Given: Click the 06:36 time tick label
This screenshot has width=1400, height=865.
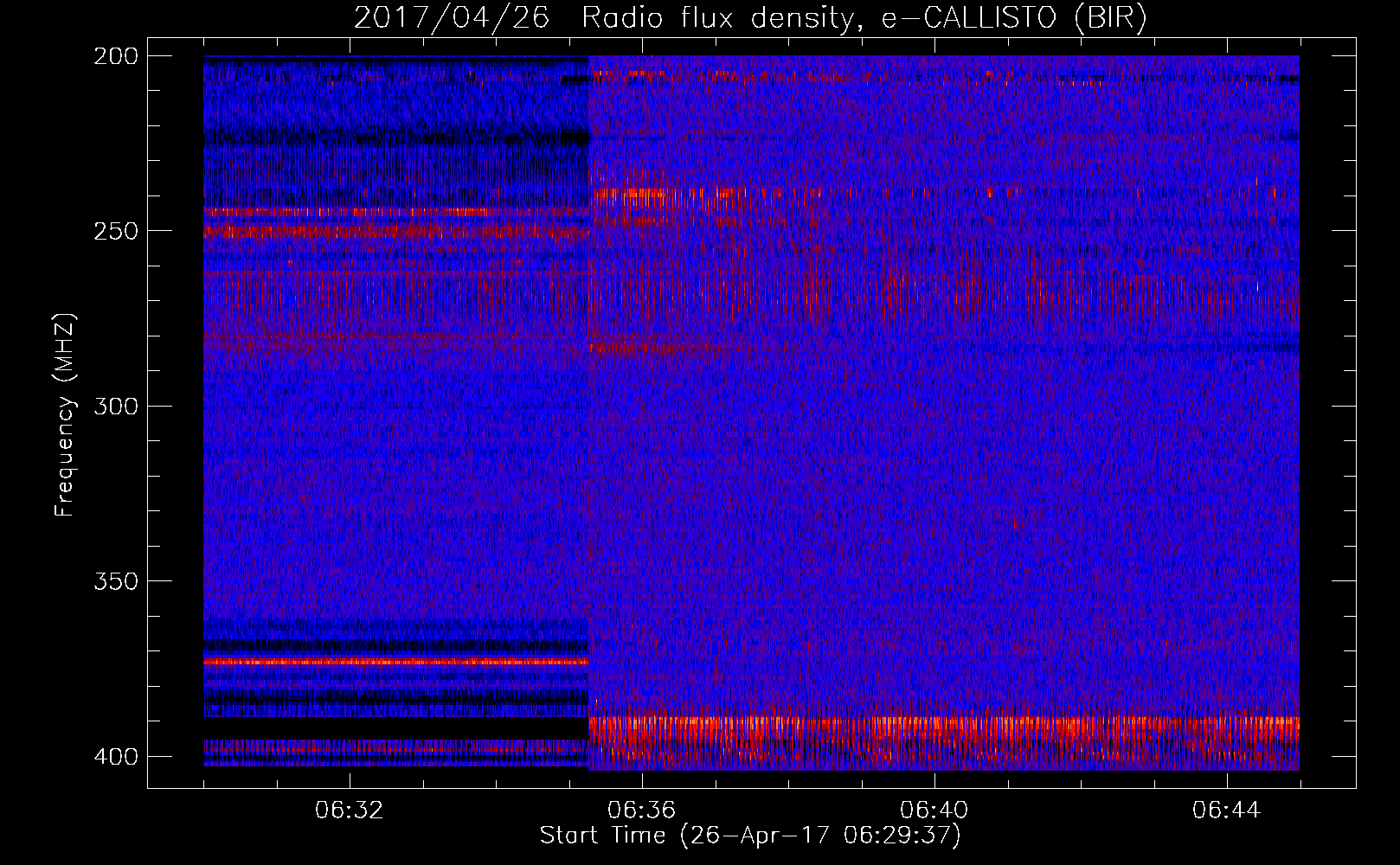Looking at the screenshot, I should pyautogui.click(x=642, y=811).
